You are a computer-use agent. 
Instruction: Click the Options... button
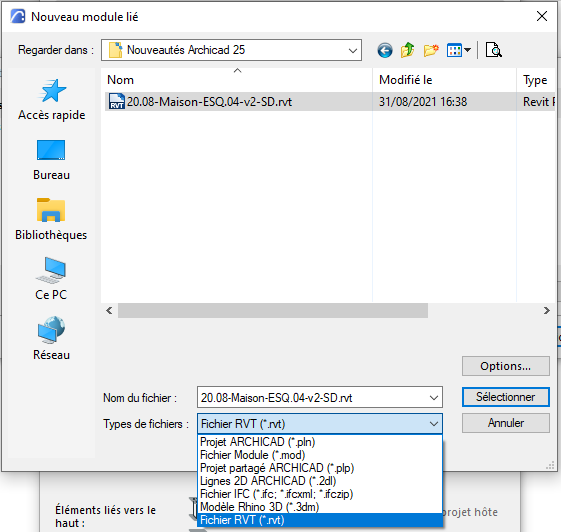click(506, 366)
